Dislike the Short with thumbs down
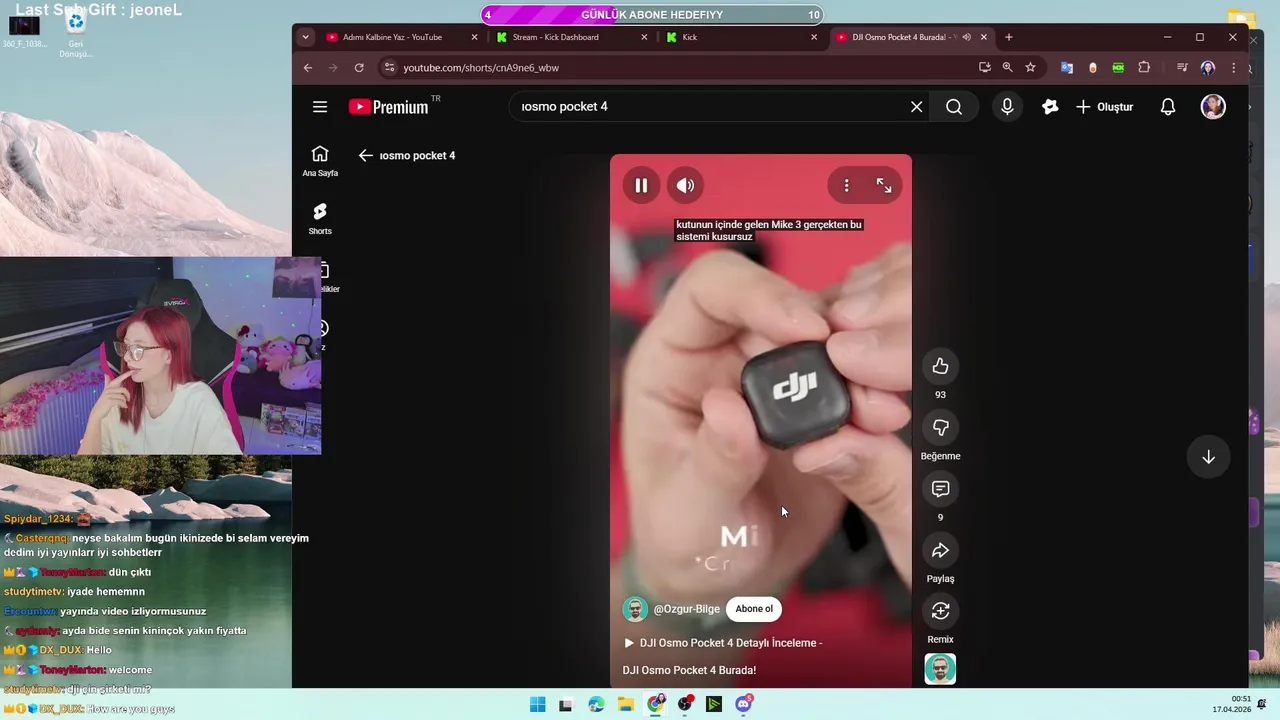The image size is (1280, 720). (940, 428)
